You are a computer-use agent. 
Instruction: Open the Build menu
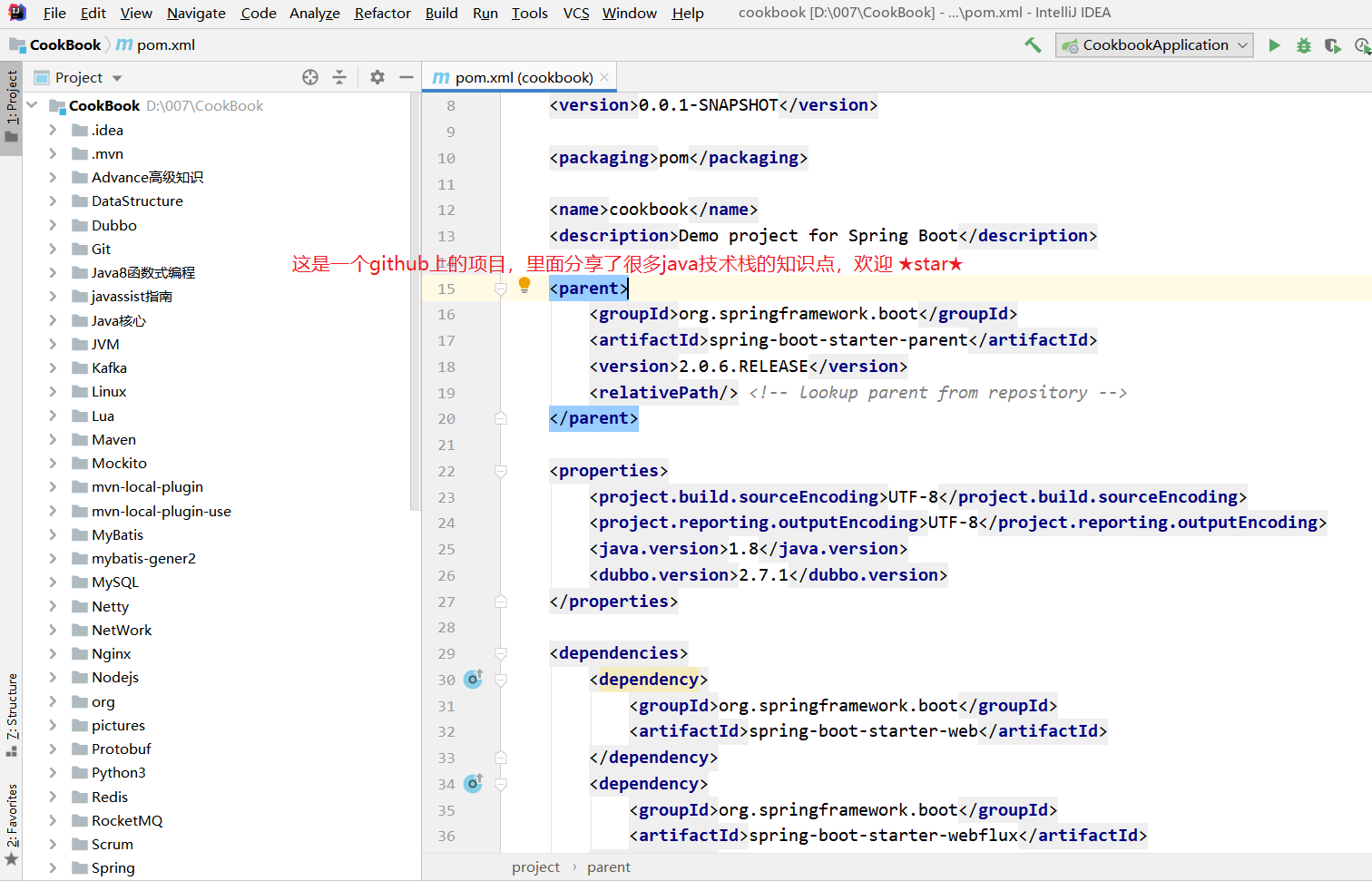coord(441,13)
